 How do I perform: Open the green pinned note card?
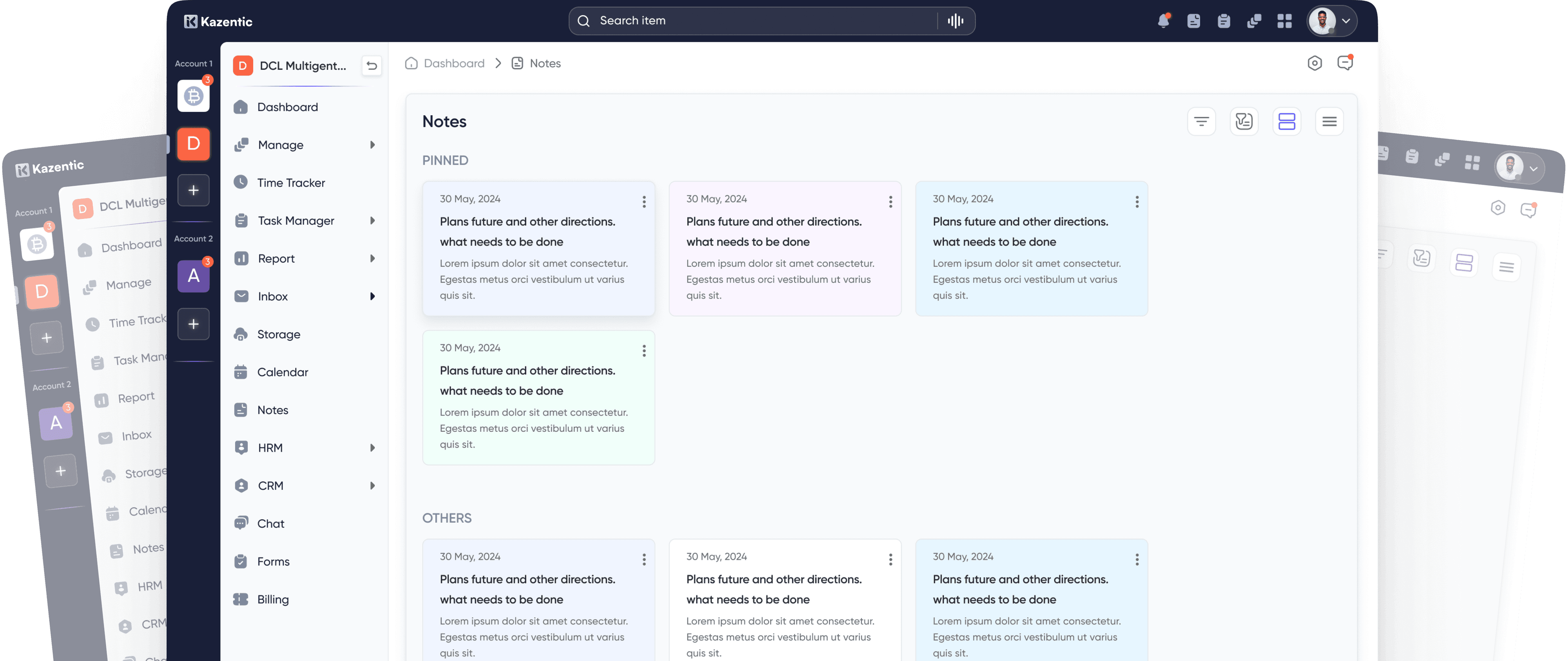539,398
